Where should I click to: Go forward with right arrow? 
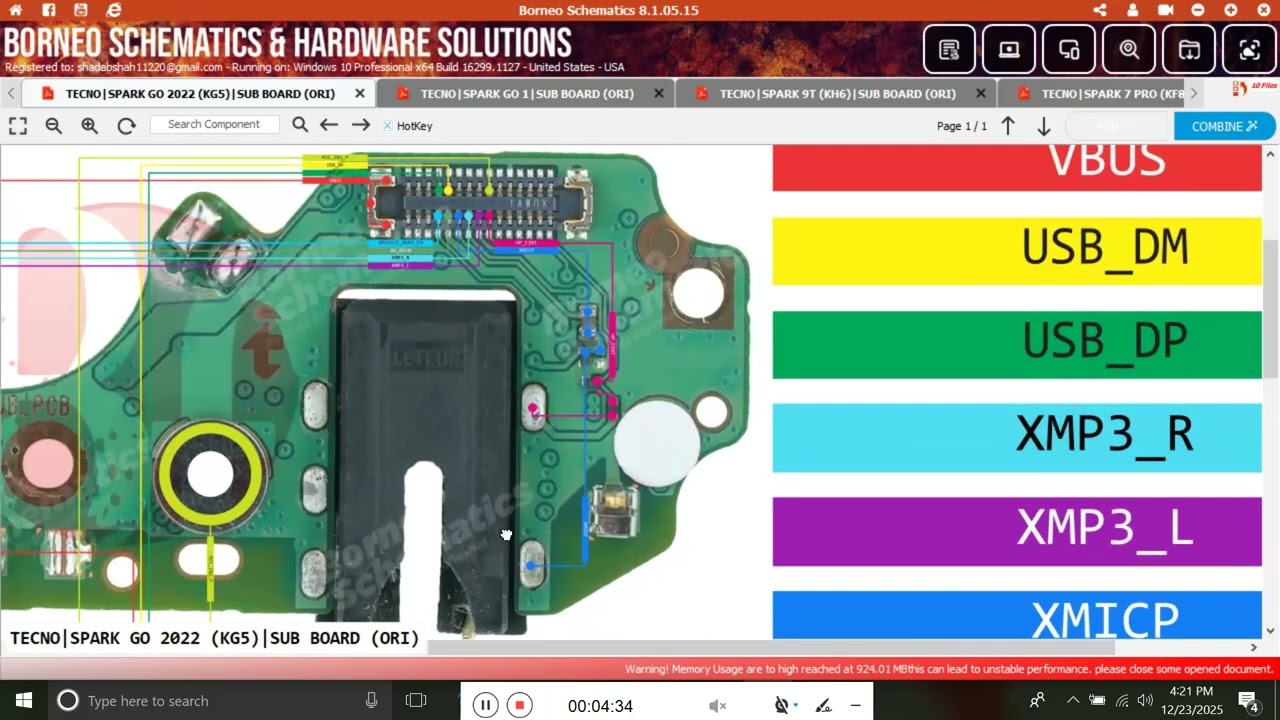coord(361,125)
